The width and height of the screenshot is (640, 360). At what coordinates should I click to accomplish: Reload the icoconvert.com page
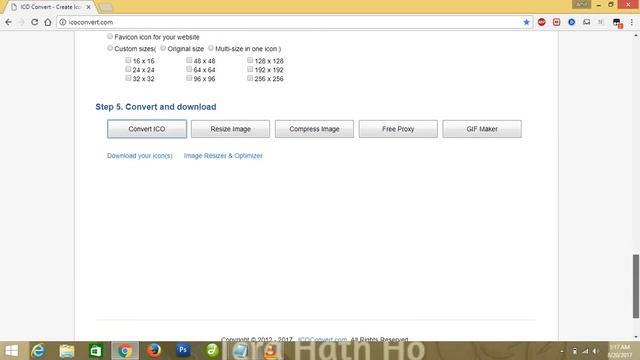point(35,22)
